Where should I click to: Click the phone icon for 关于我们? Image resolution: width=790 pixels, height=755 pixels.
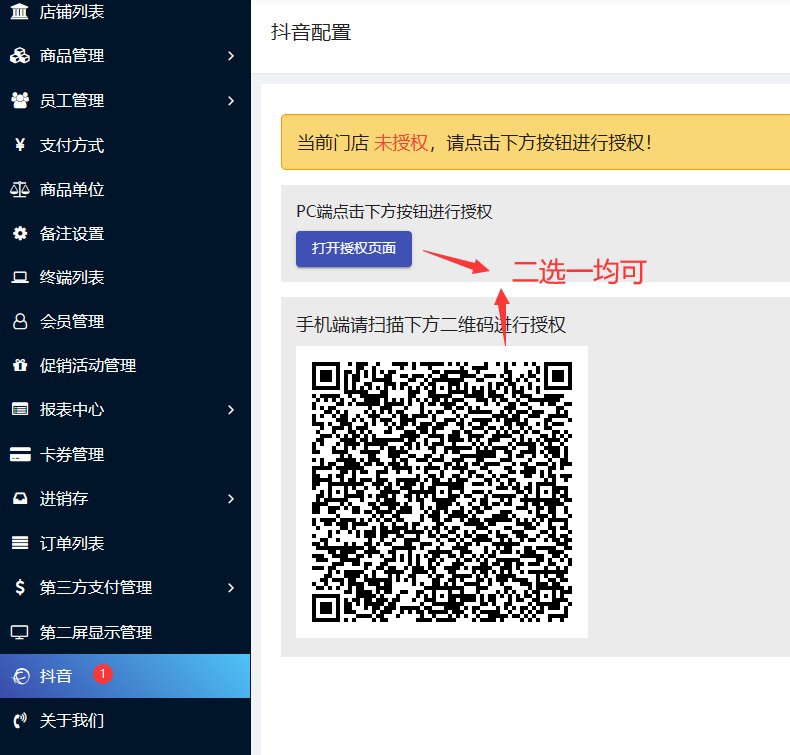19,720
